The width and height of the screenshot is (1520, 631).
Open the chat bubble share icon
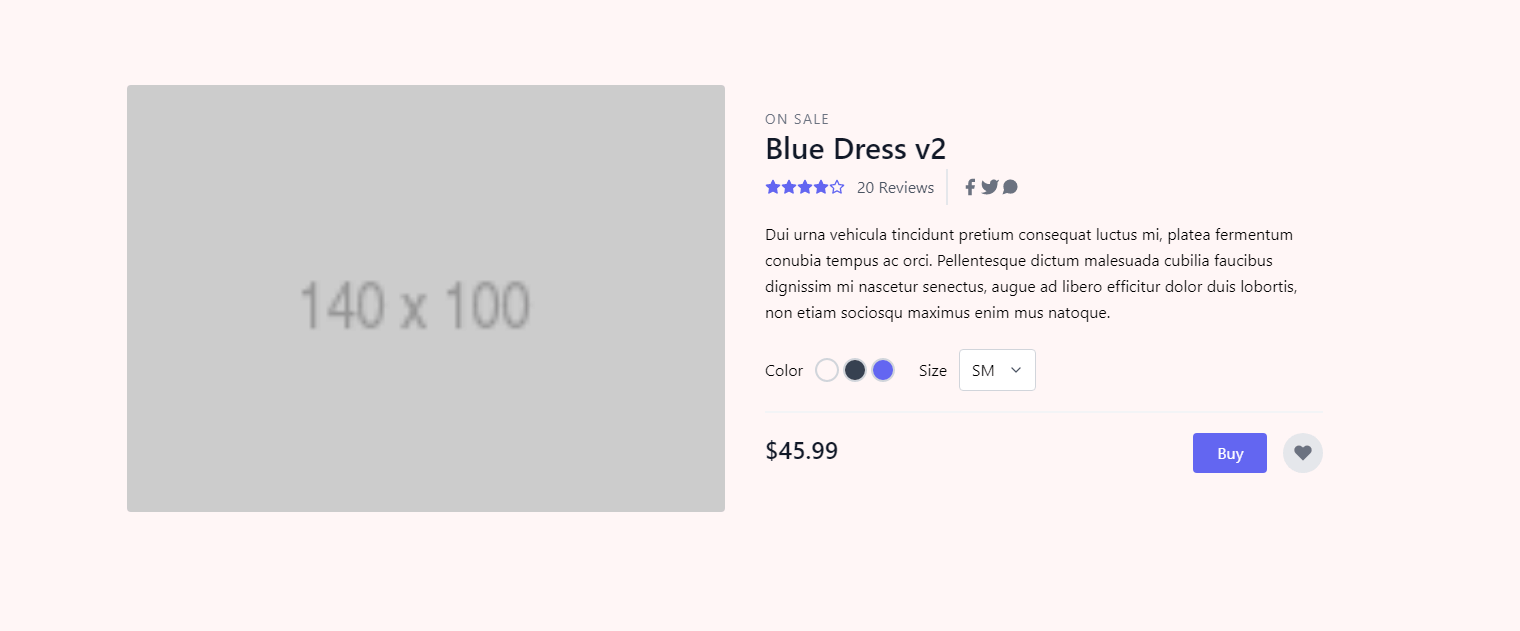pyautogui.click(x=1010, y=187)
